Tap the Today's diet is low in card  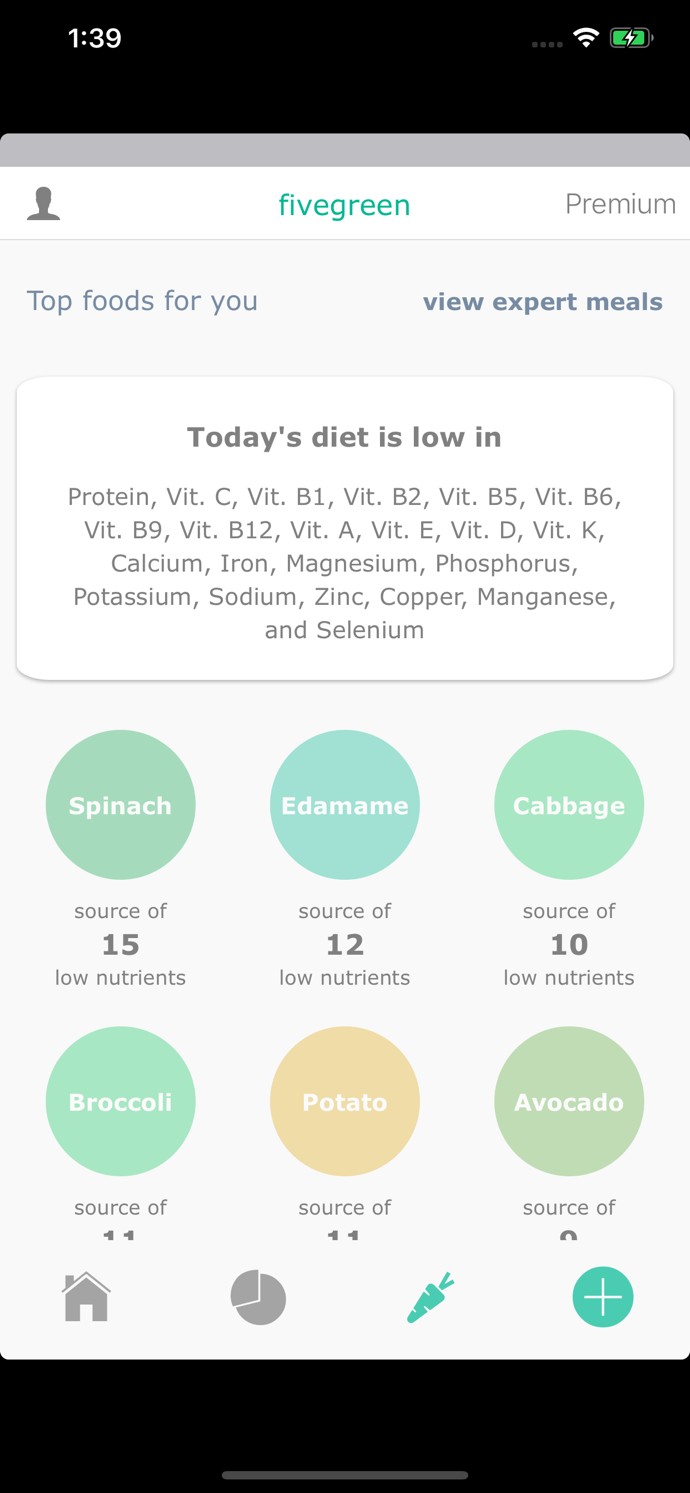click(x=345, y=530)
